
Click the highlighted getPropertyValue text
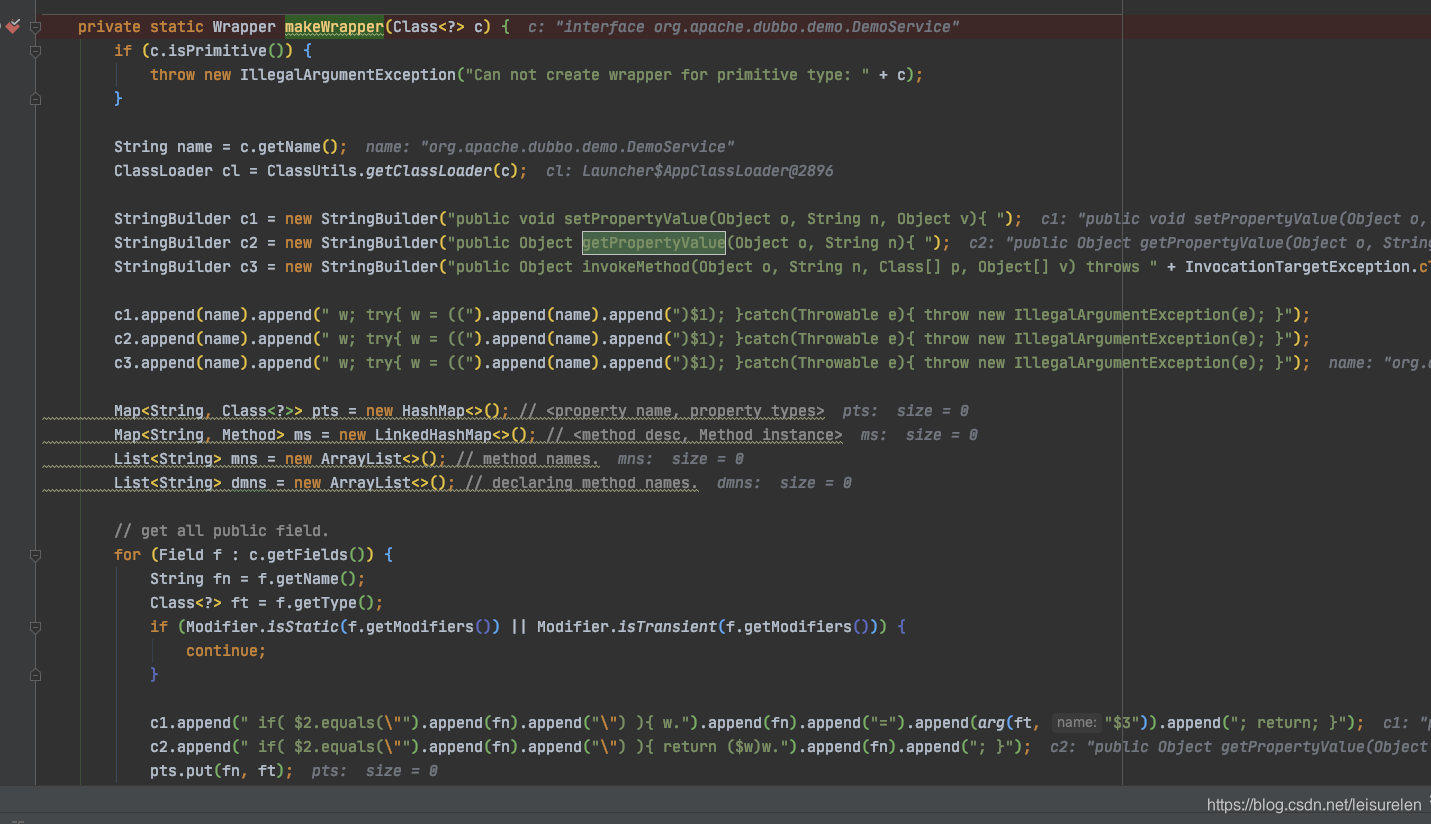[654, 243]
